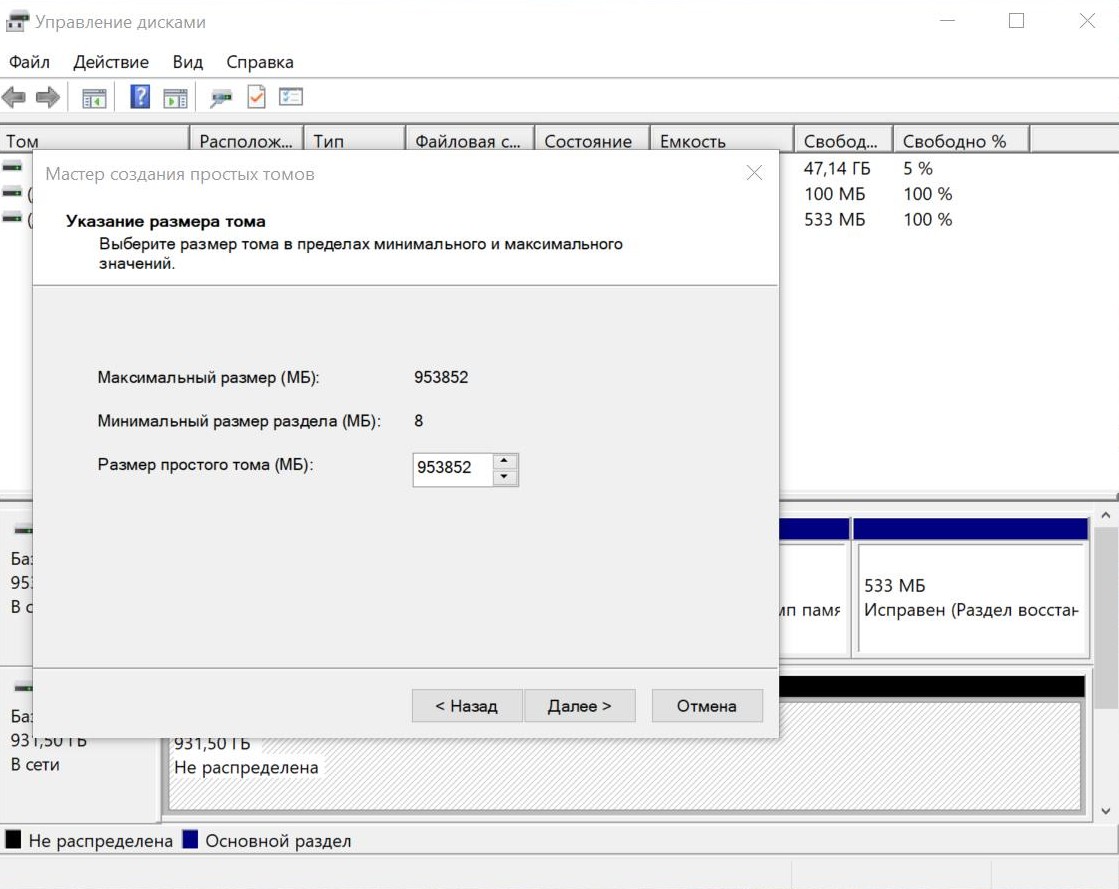Sort by the Свобод... column header

tap(844, 141)
